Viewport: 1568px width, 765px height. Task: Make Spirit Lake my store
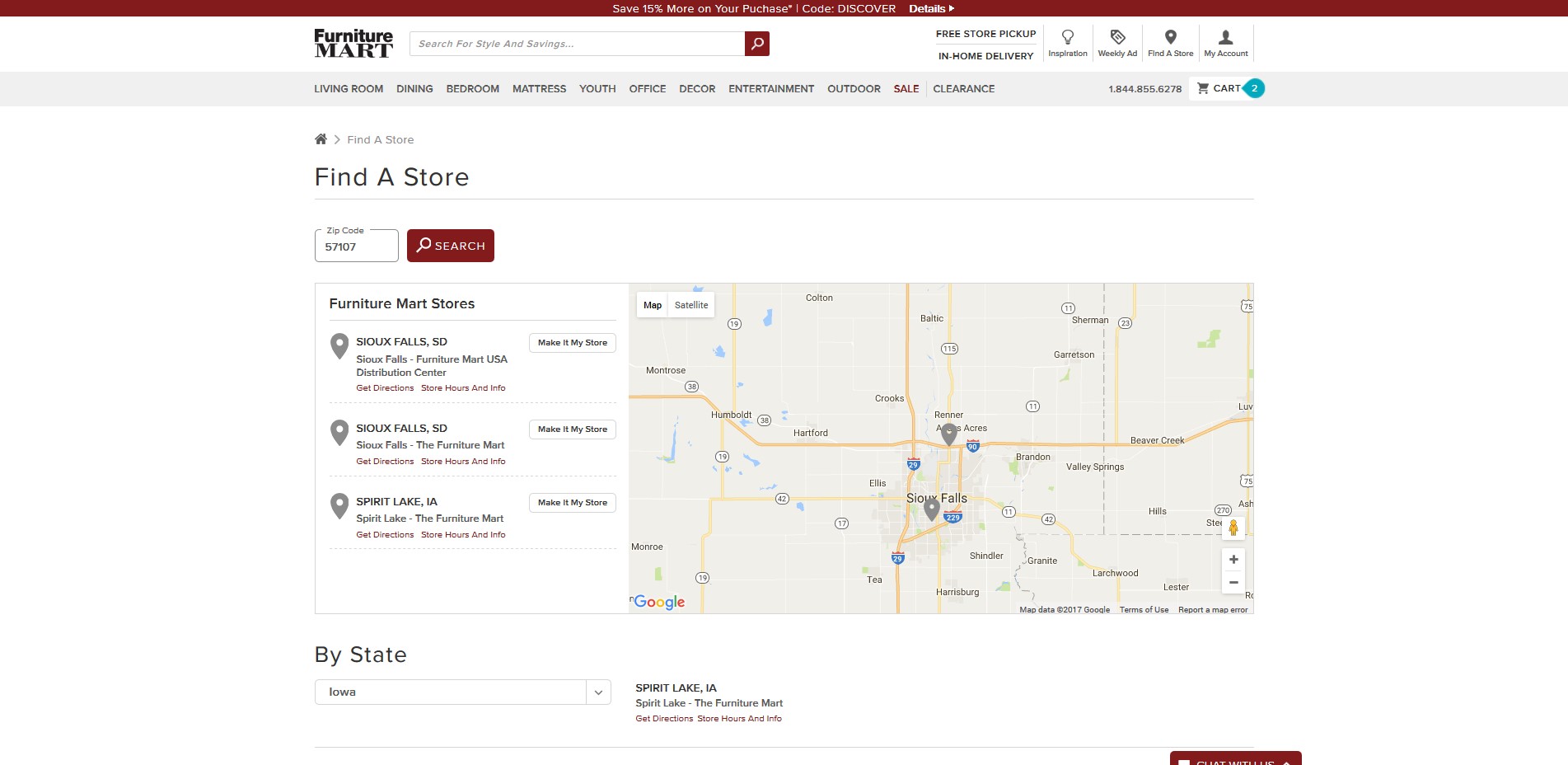(573, 503)
